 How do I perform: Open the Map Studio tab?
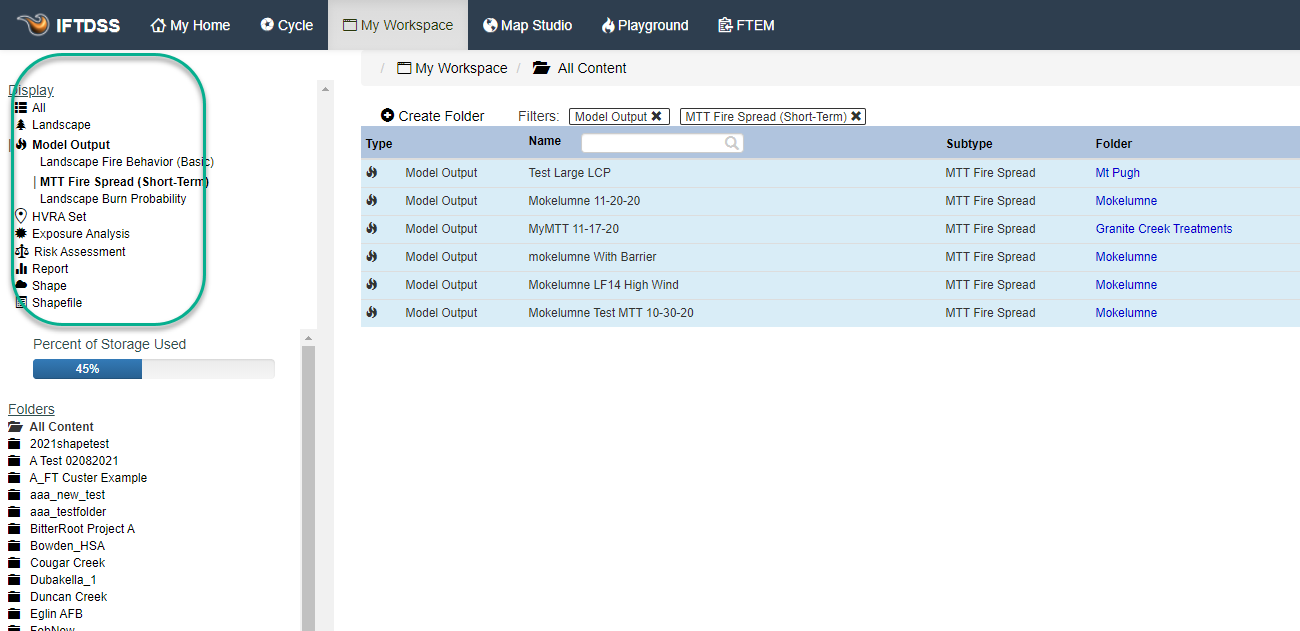pyautogui.click(x=528, y=25)
